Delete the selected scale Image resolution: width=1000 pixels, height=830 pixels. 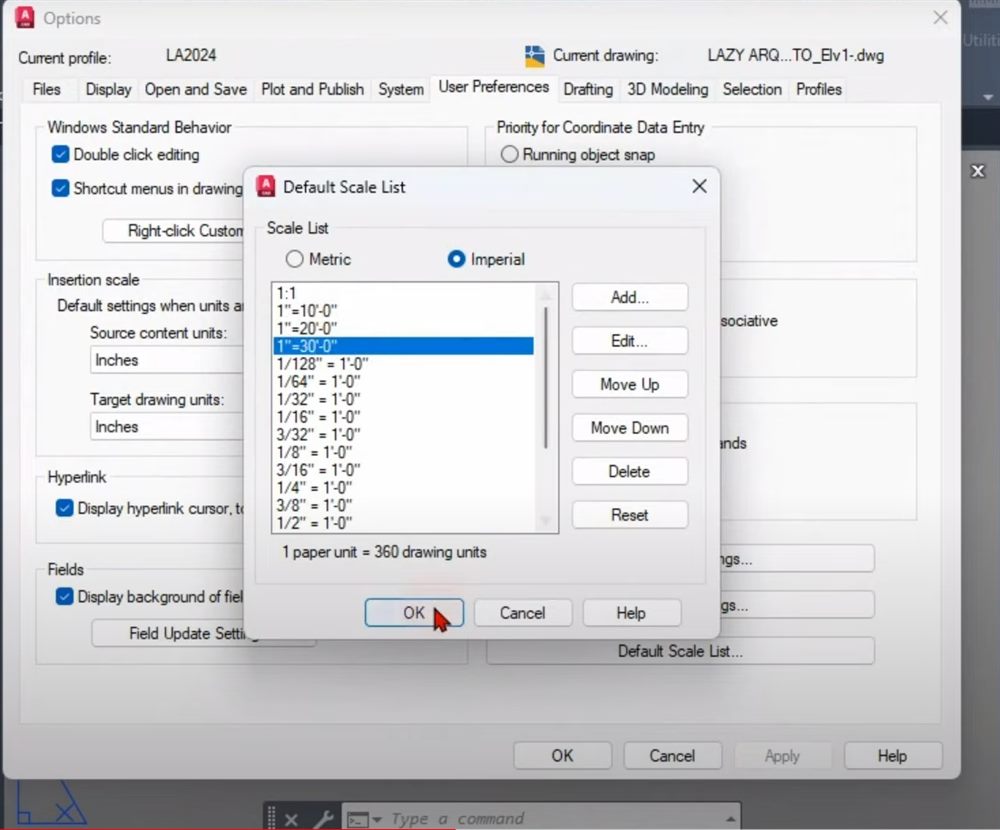(629, 471)
